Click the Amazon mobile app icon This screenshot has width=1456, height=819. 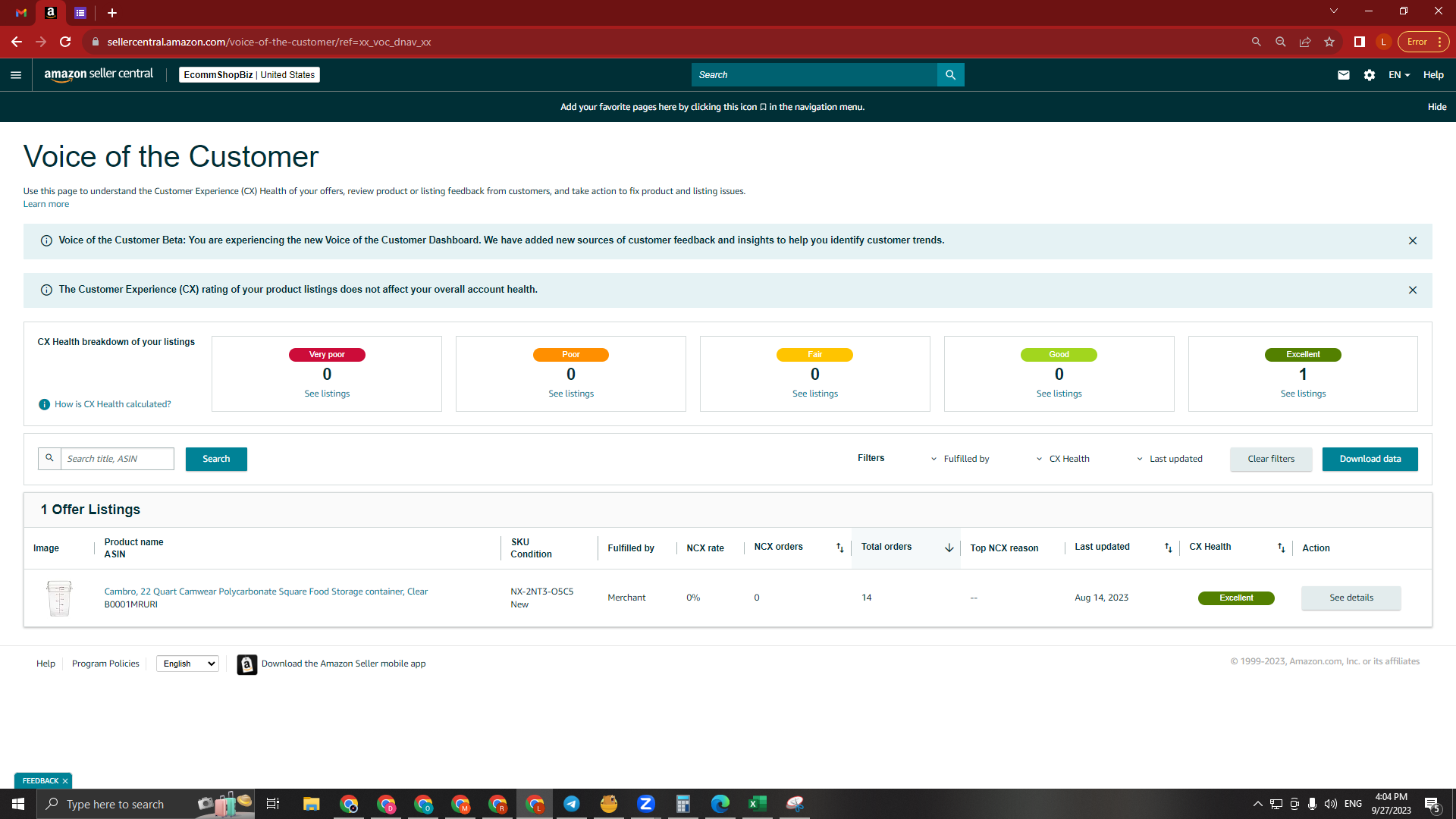(246, 664)
